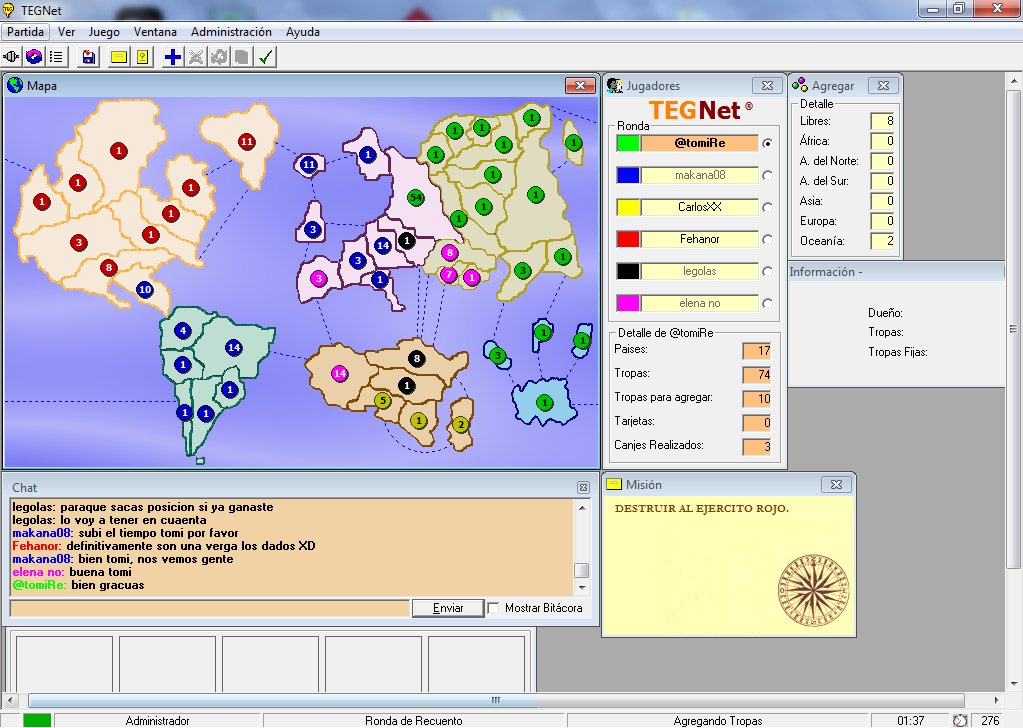This screenshot has height=728, width=1023.
Task: Click the globe map toolbar icon
Action: (x=34, y=57)
